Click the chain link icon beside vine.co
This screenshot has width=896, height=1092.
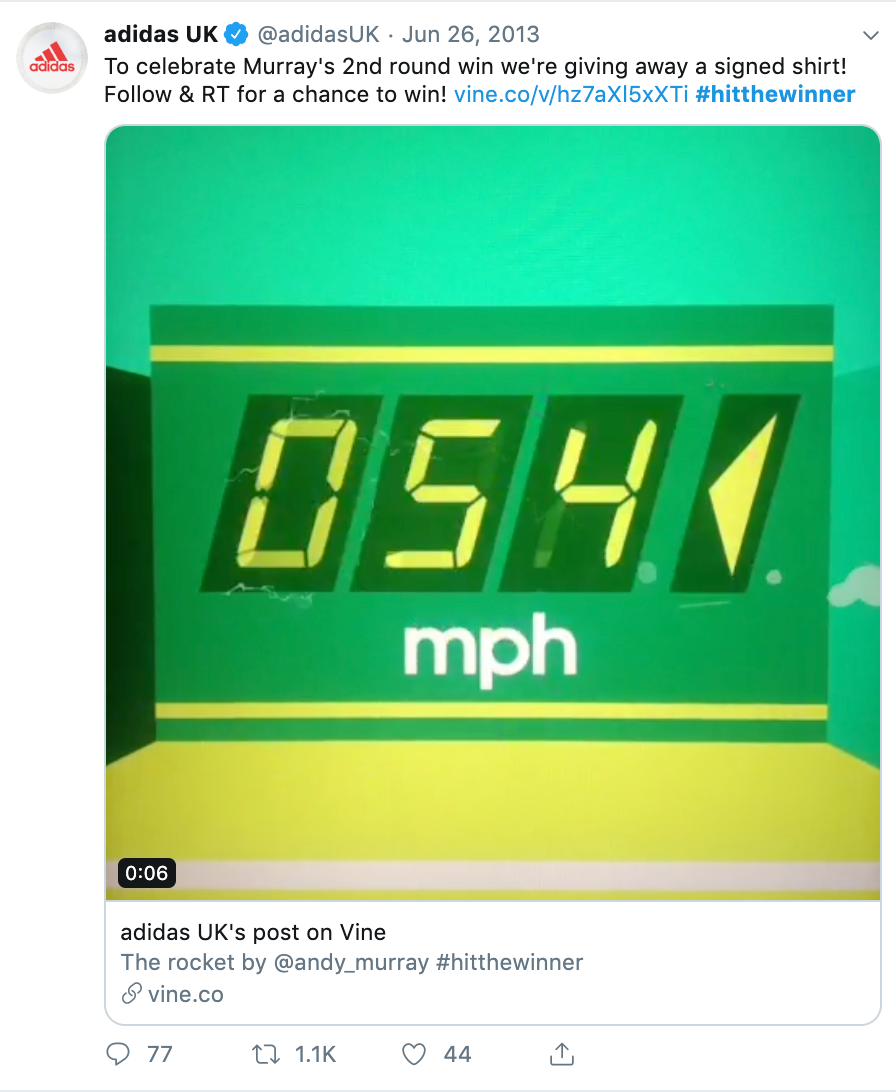(131, 994)
